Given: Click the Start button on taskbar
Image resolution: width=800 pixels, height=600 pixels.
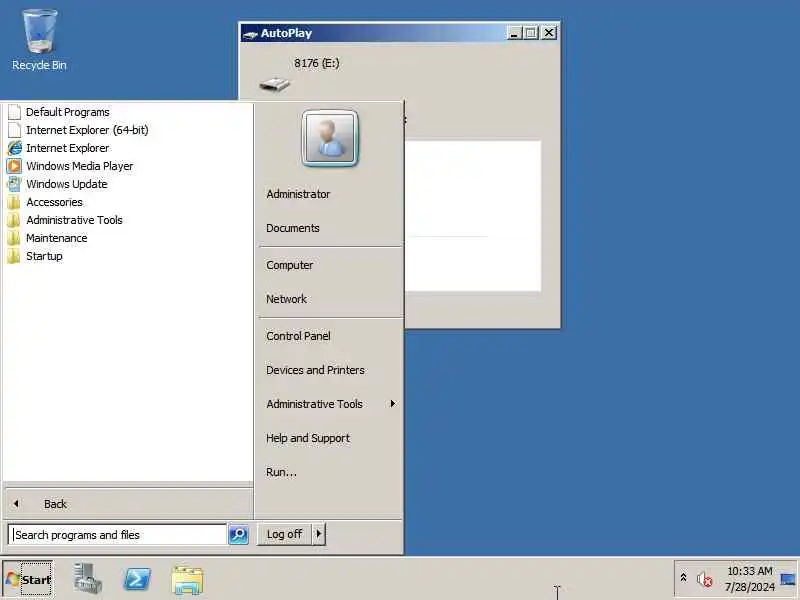Looking at the screenshot, I should tap(28, 579).
